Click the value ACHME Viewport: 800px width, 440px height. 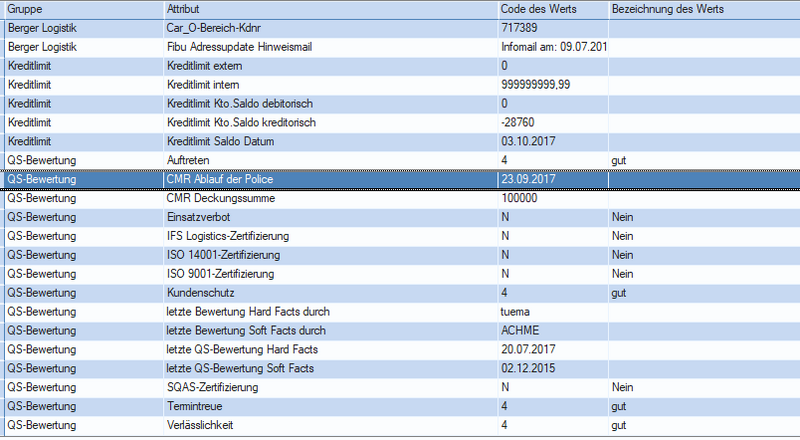tap(520, 330)
